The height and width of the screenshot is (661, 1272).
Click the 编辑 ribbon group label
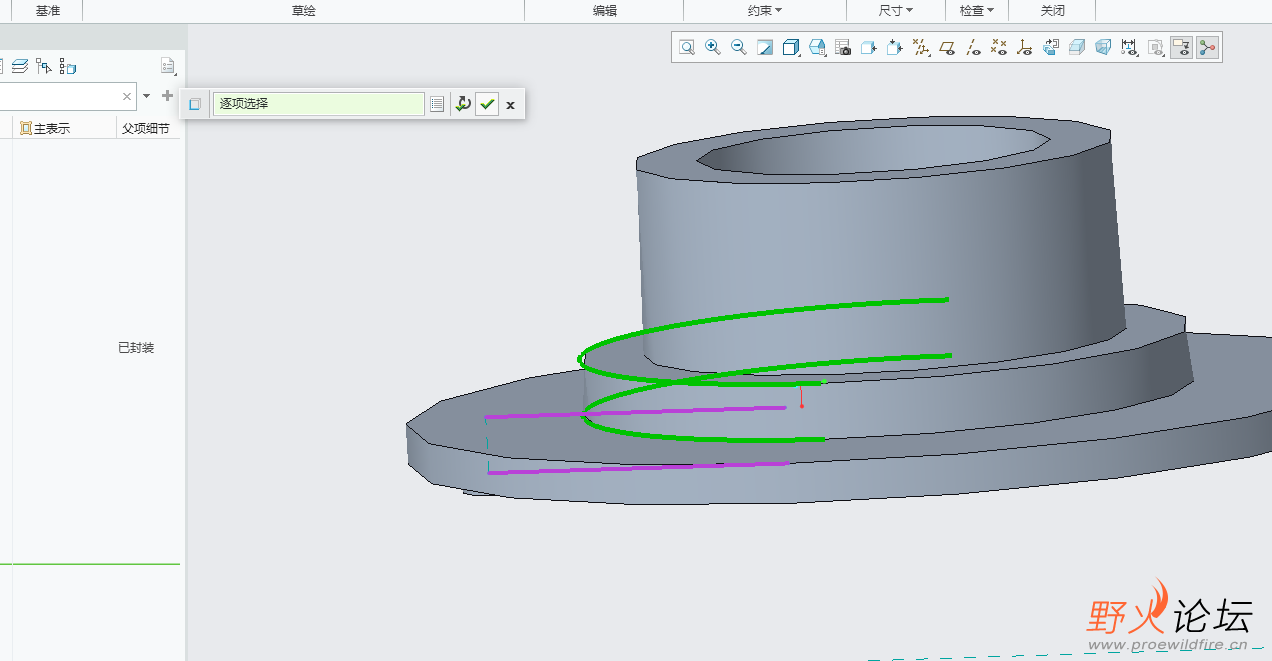click(605, 11)
